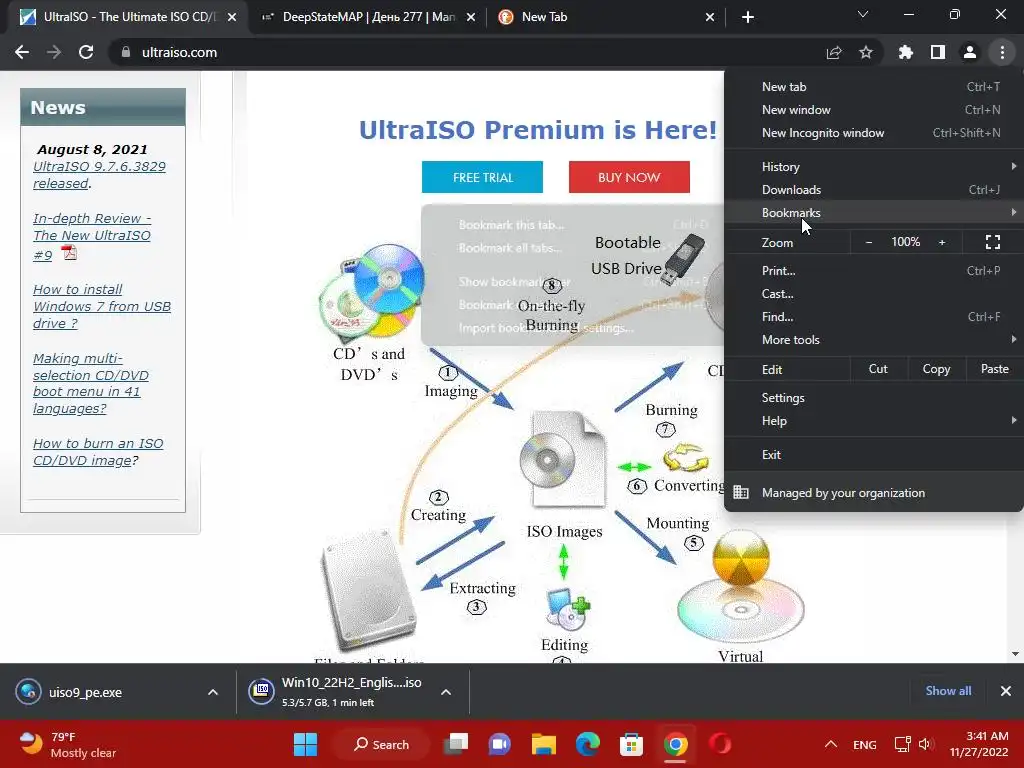Close the downloads bar
1024x768 pixels.
(x=1006, y=691)
